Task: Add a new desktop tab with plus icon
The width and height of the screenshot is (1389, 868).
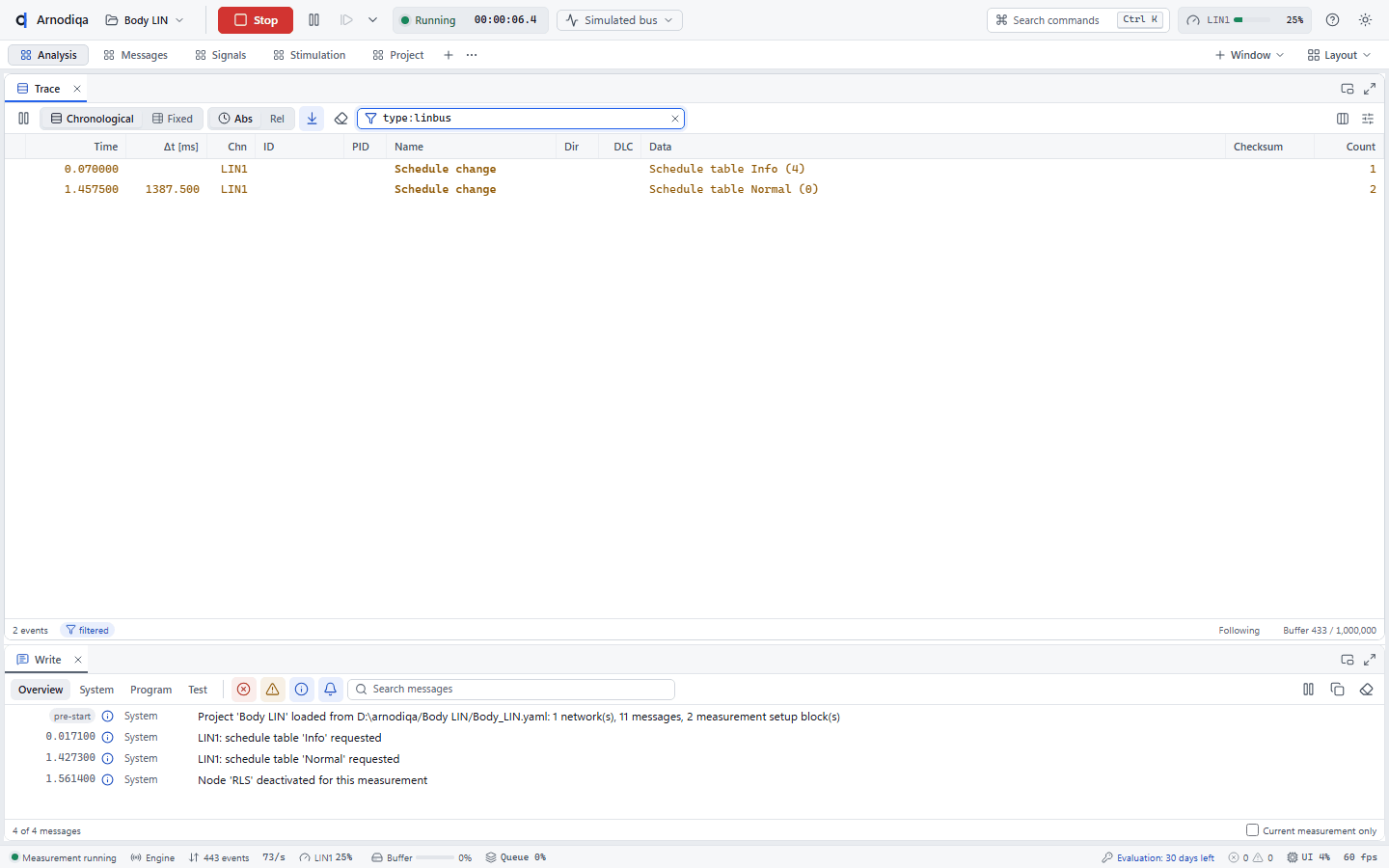Action: tap(449, 55)
